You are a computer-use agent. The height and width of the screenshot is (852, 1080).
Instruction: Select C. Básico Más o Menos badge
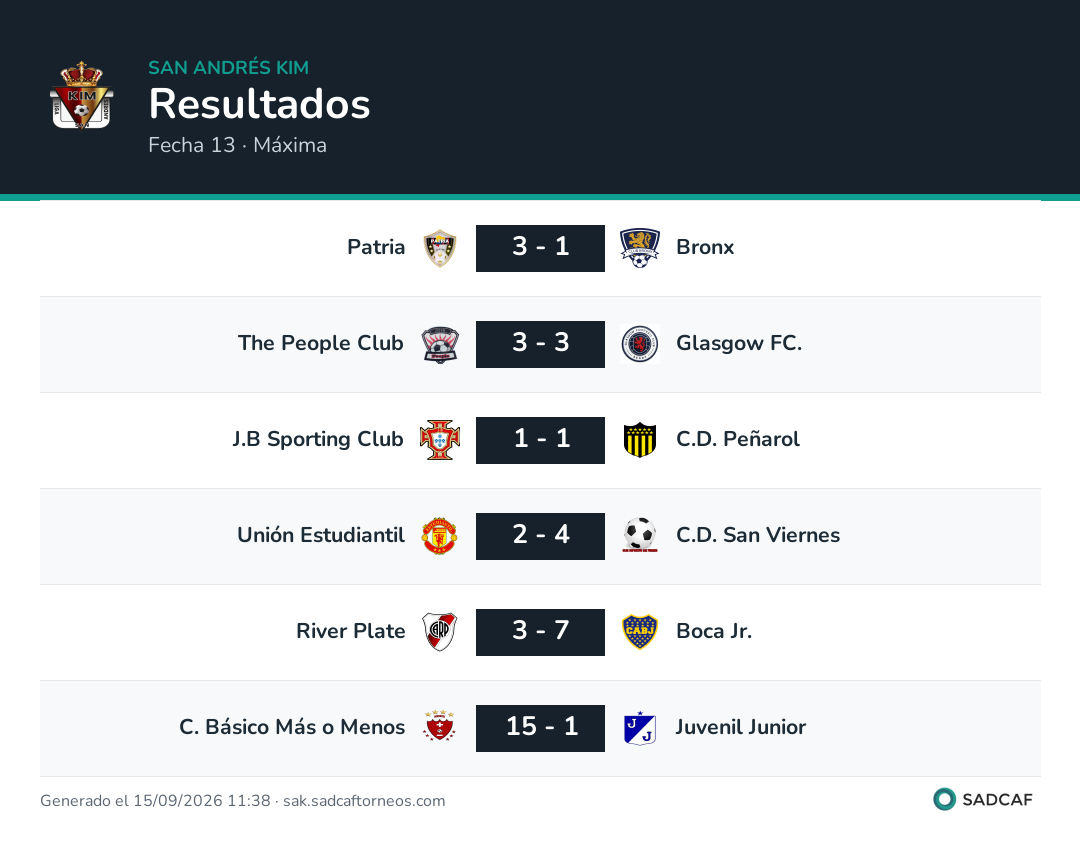439,726
